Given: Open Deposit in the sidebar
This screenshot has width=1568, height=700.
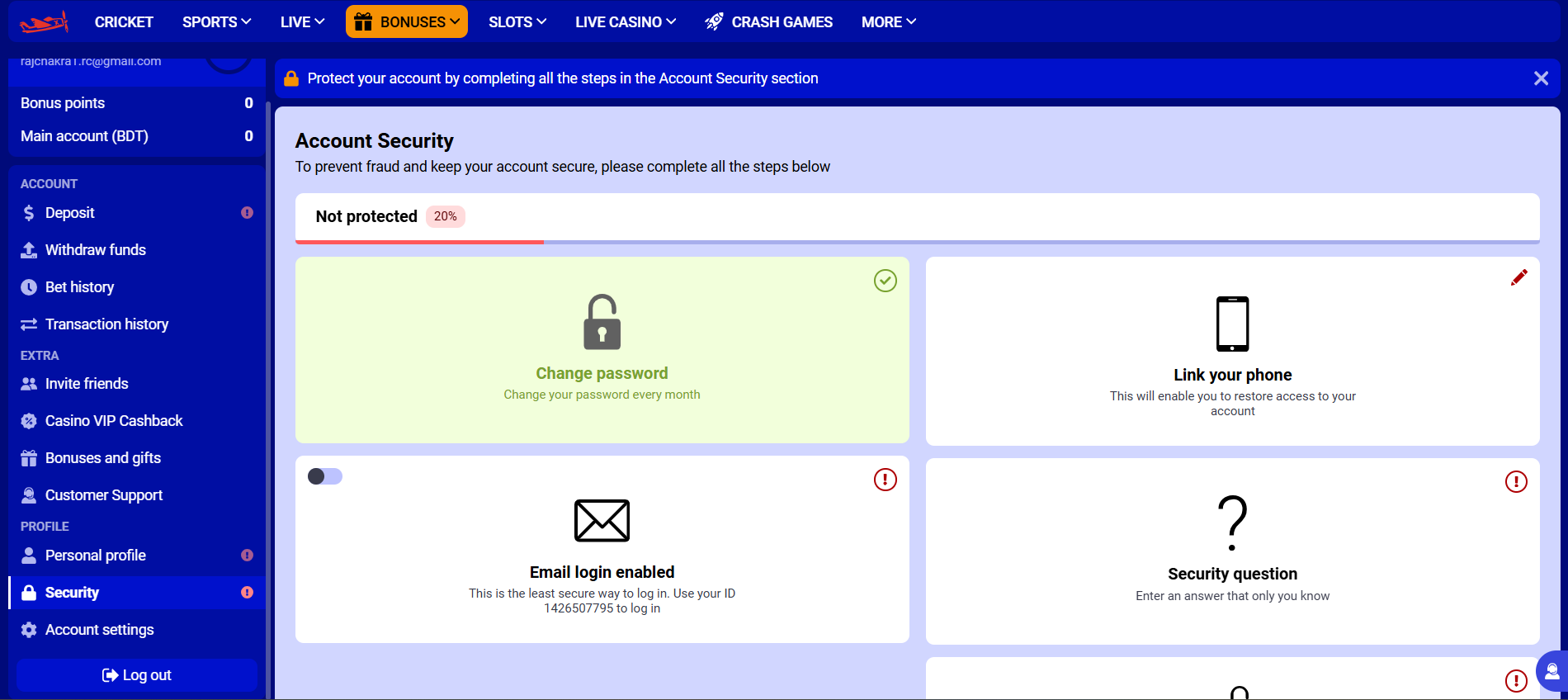Looking at the screenshot, I should pyautogui.click(x=137, y=213).
